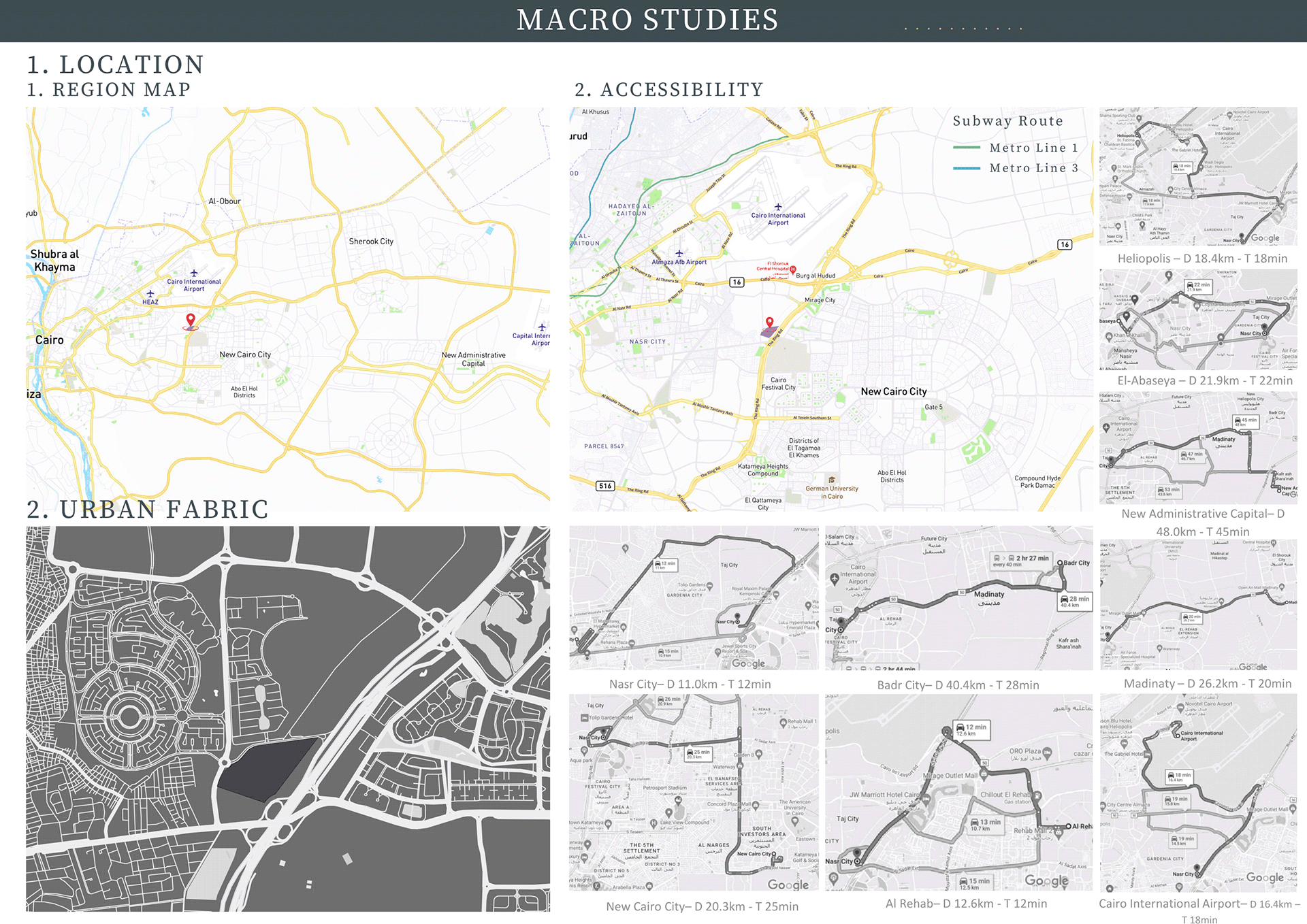The width and height of the screenshot is (1307, 924).
Task: Click the 'New Cairo City' label on the accessibility map
Action: [894, 391]
